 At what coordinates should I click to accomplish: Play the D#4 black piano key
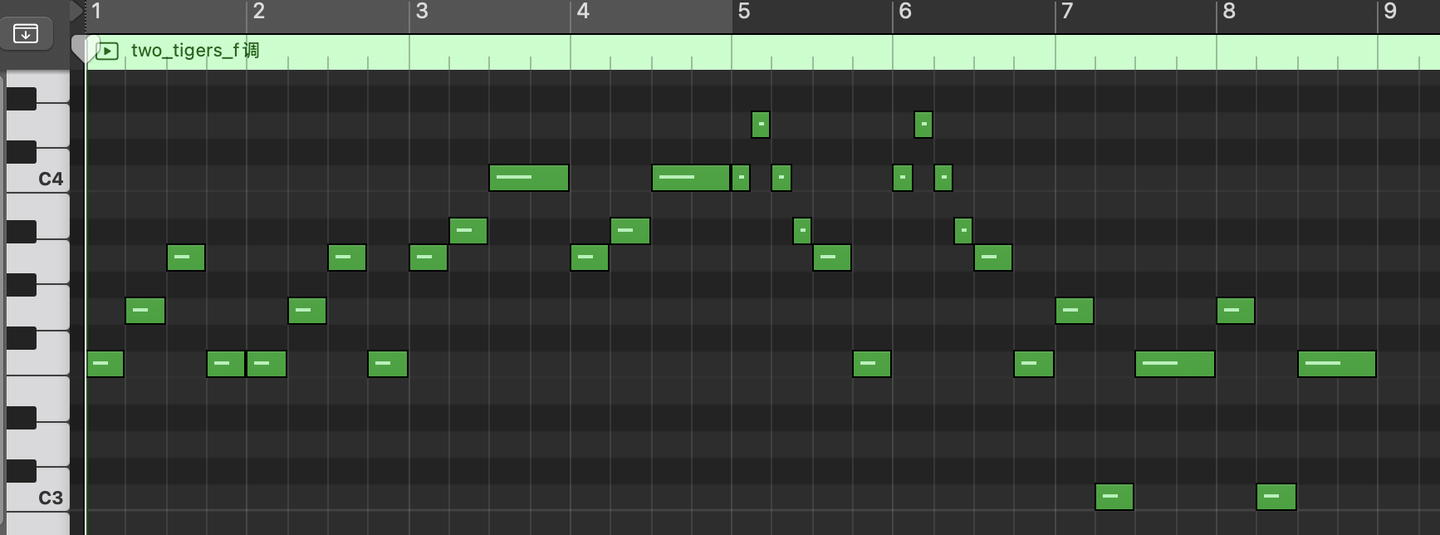(x=21, y=98)
